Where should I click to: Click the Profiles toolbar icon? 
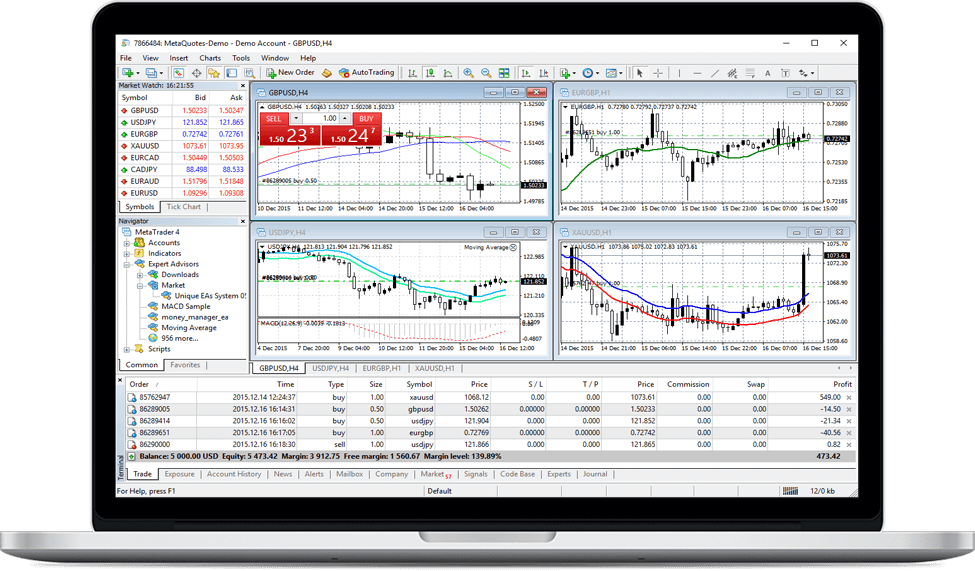151,73
